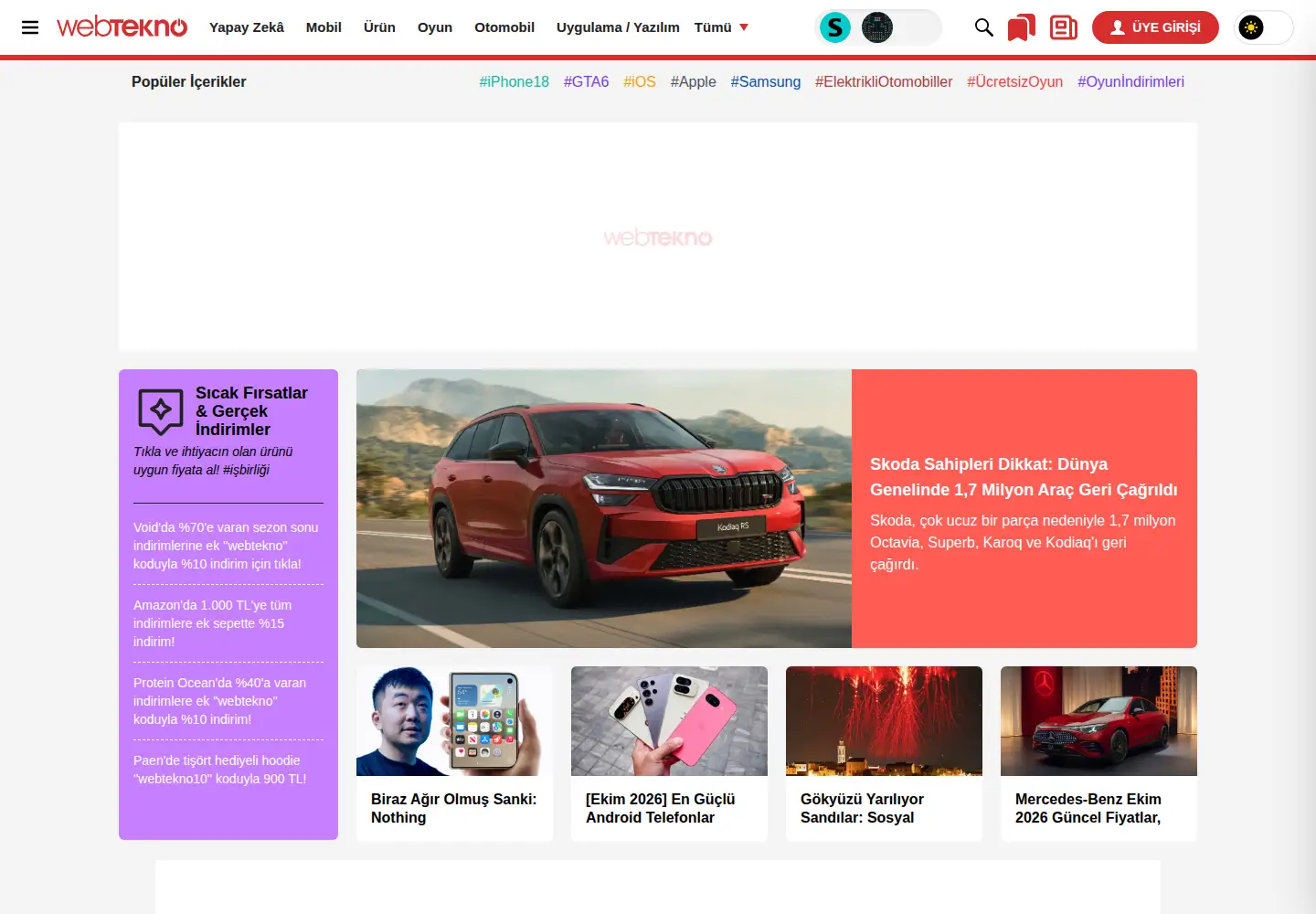Open the #GTA6 tag
1316x914 pixels.
coord(586,81)
